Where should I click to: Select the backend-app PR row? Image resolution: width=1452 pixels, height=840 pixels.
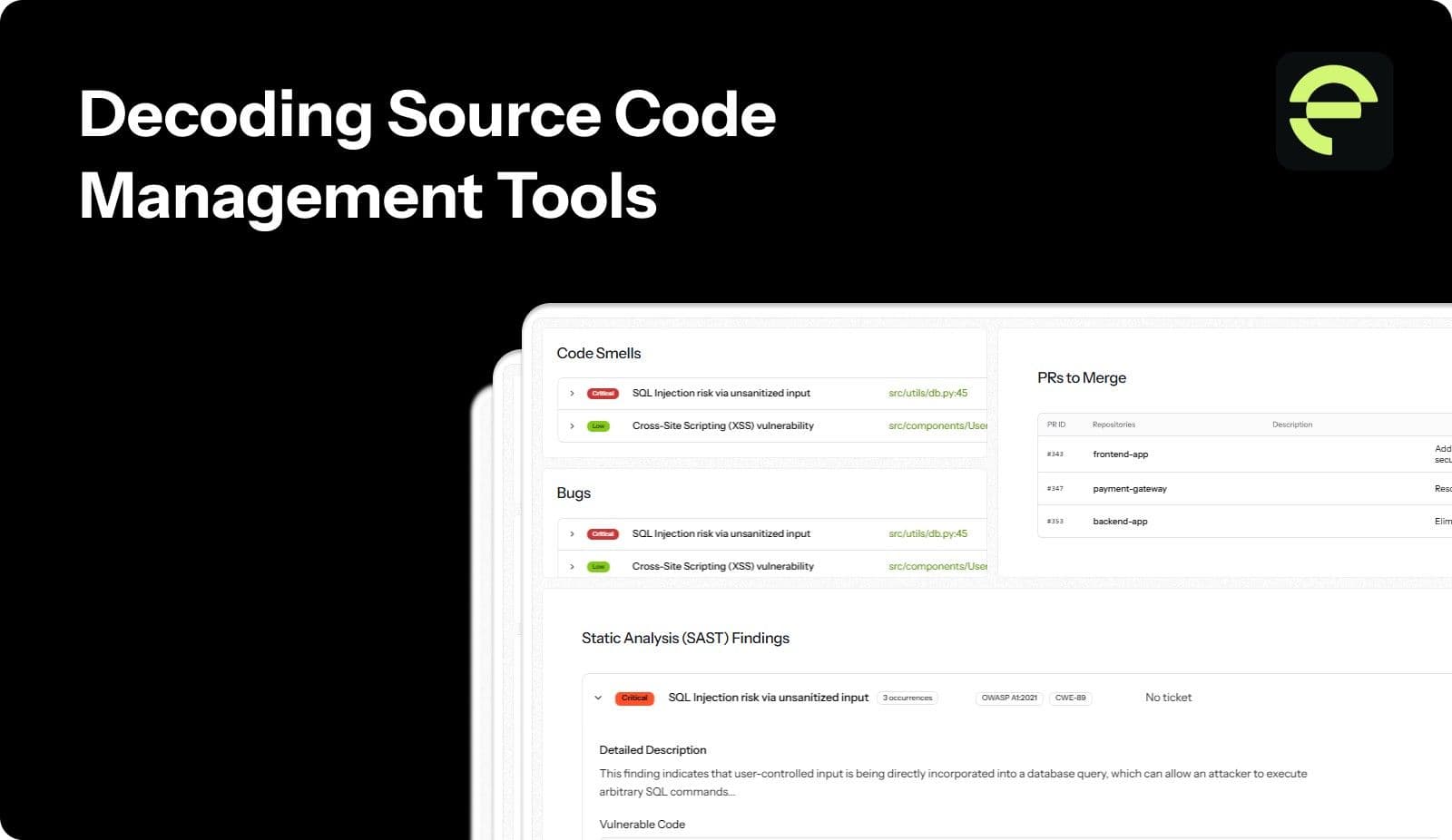[1244, 522]
